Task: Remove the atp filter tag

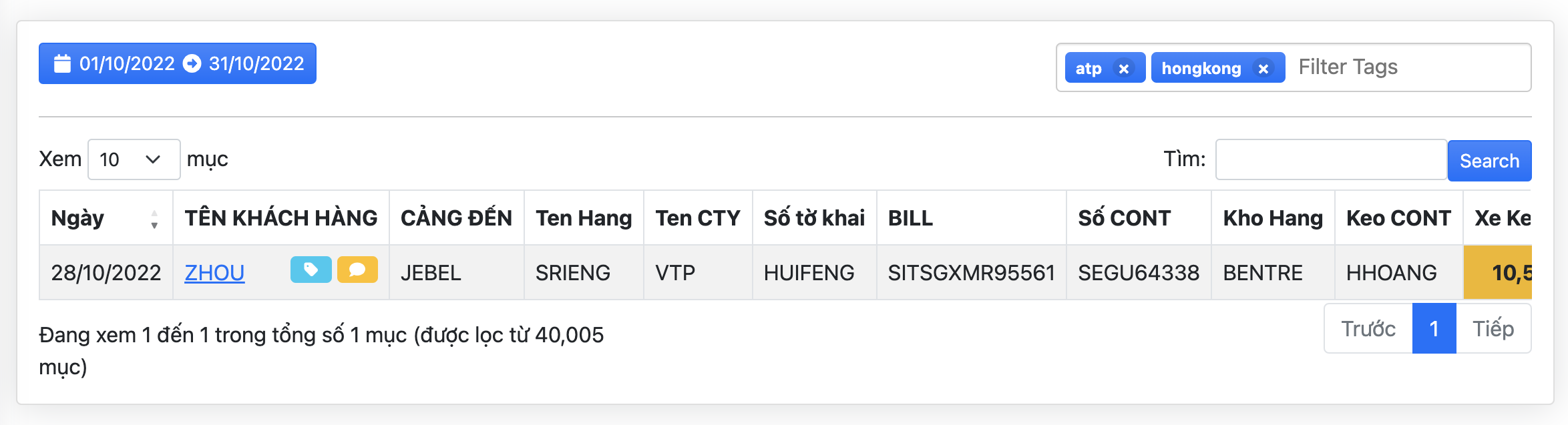Action: pyautogui.click(x=1124, y=69)
